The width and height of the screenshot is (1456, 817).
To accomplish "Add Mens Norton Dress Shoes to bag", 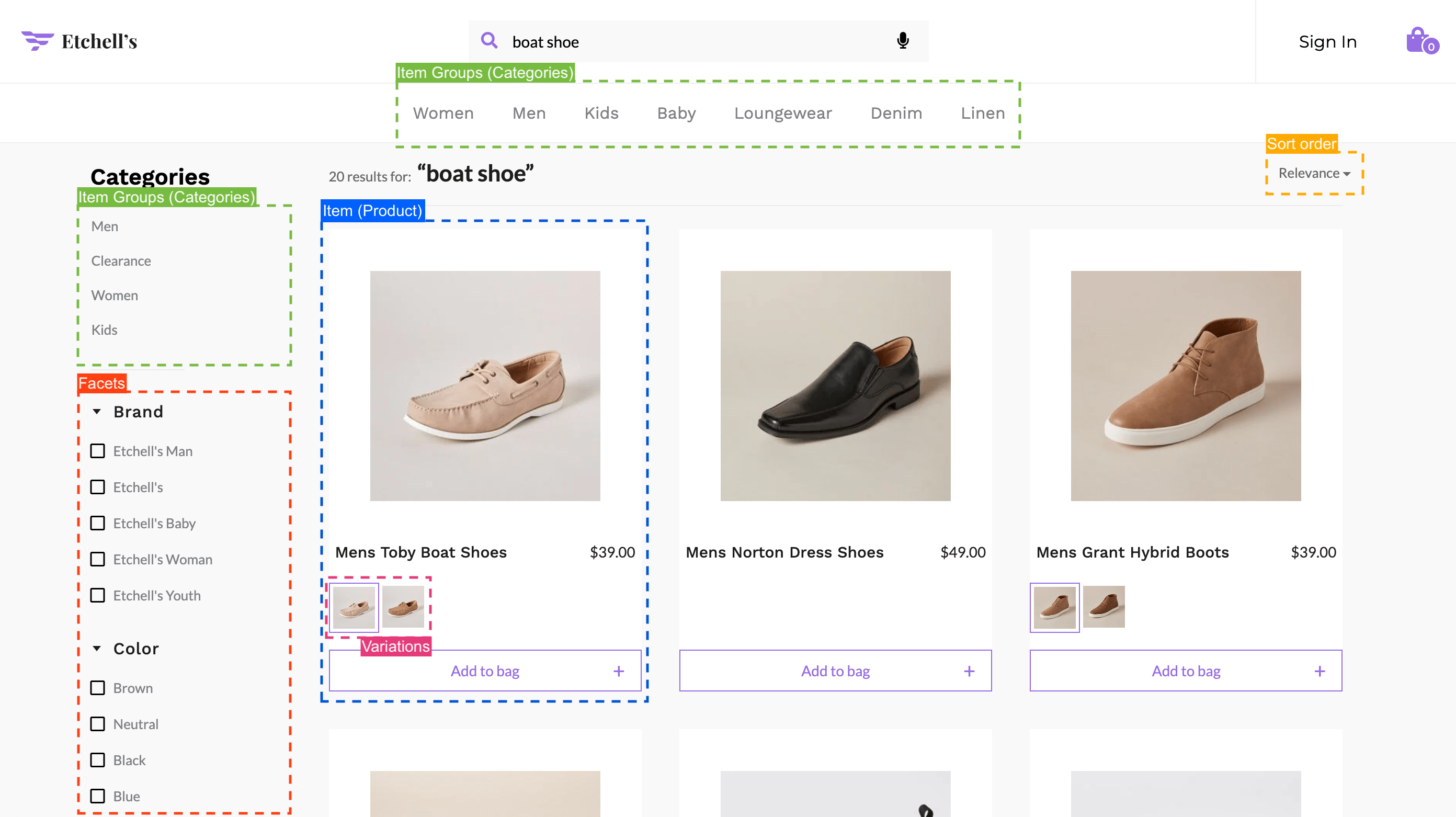I will [x=835, y=671].
